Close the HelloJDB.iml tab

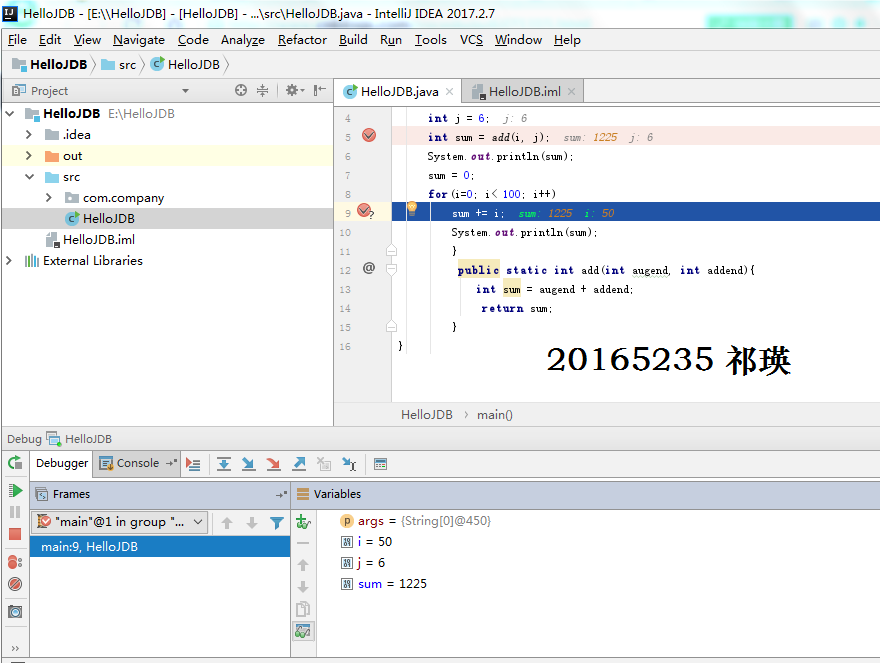coord(571,92)
